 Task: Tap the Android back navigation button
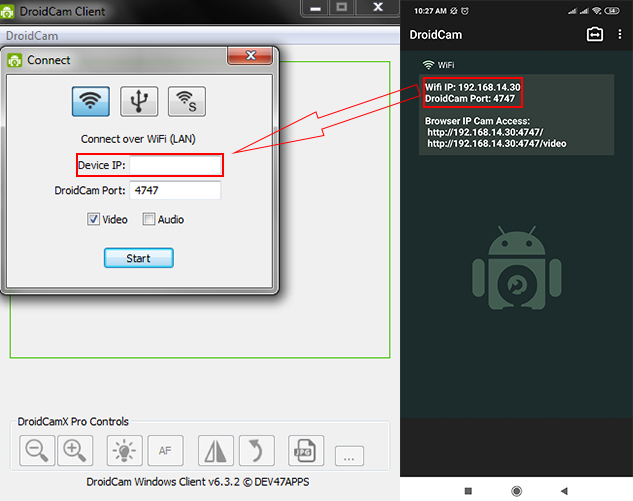click(564, 491)
